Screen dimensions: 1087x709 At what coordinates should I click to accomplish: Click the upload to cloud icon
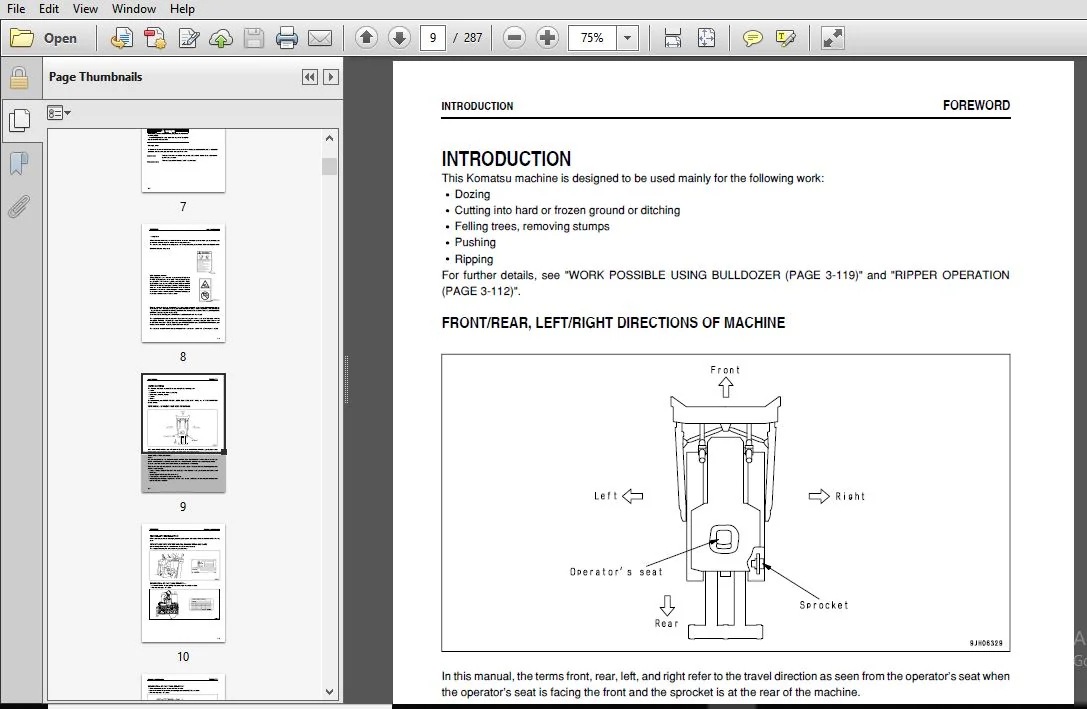pyautogui.click(x=221, y=38)
